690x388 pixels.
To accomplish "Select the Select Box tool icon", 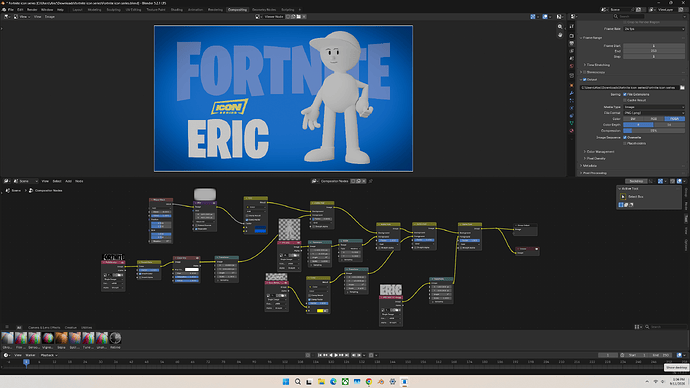I will pyautogui.click(x=623, y=197).
